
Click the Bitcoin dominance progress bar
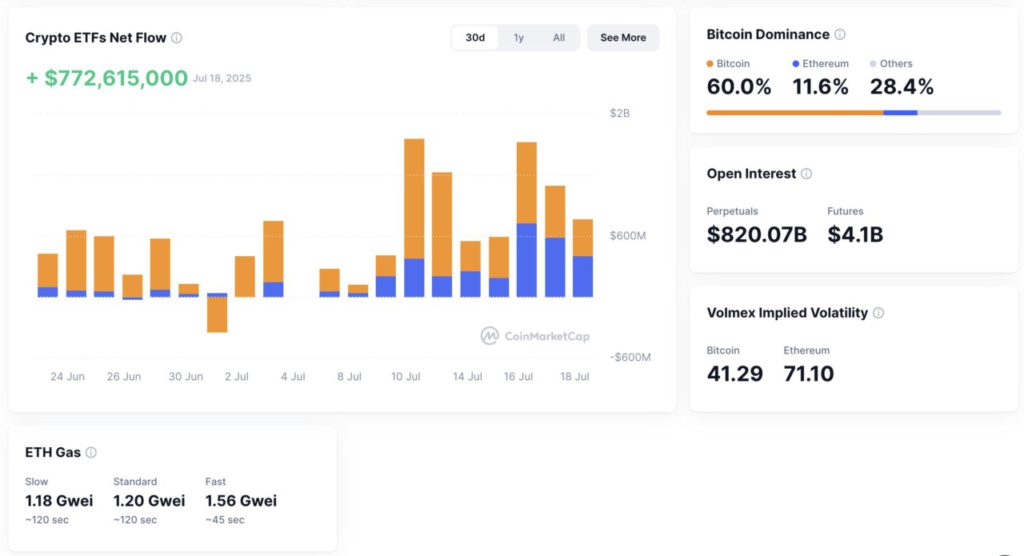click(x=853, y=113)
